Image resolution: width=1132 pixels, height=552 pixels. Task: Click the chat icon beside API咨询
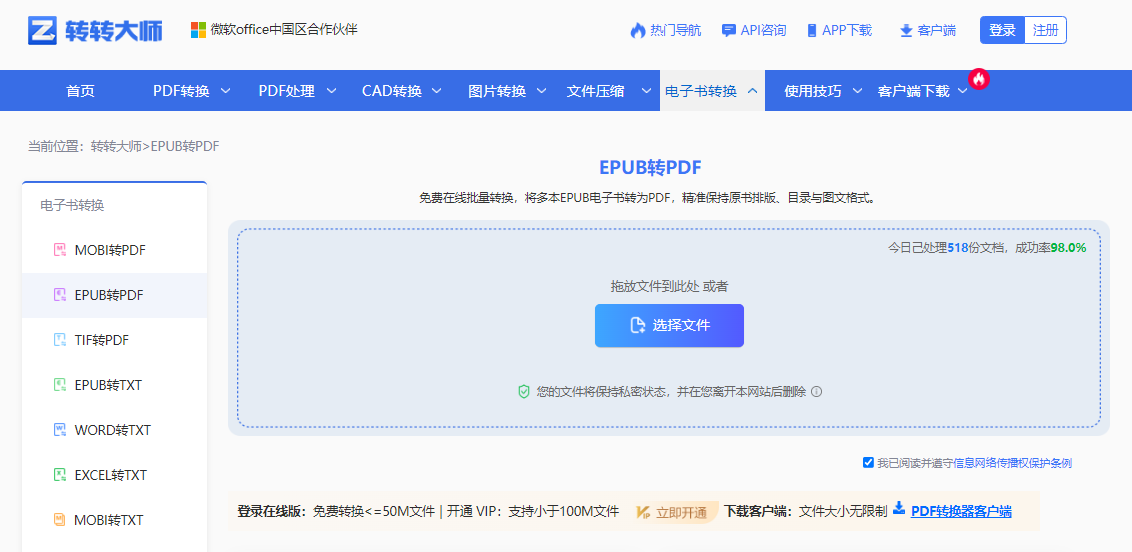click(728, 30)
